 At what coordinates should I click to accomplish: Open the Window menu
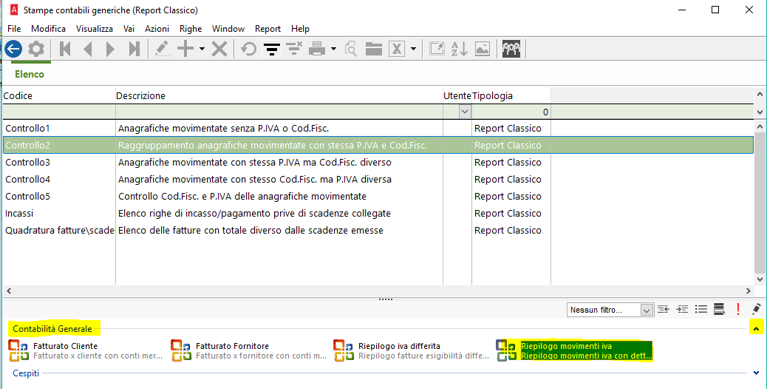tap(228, 29)
